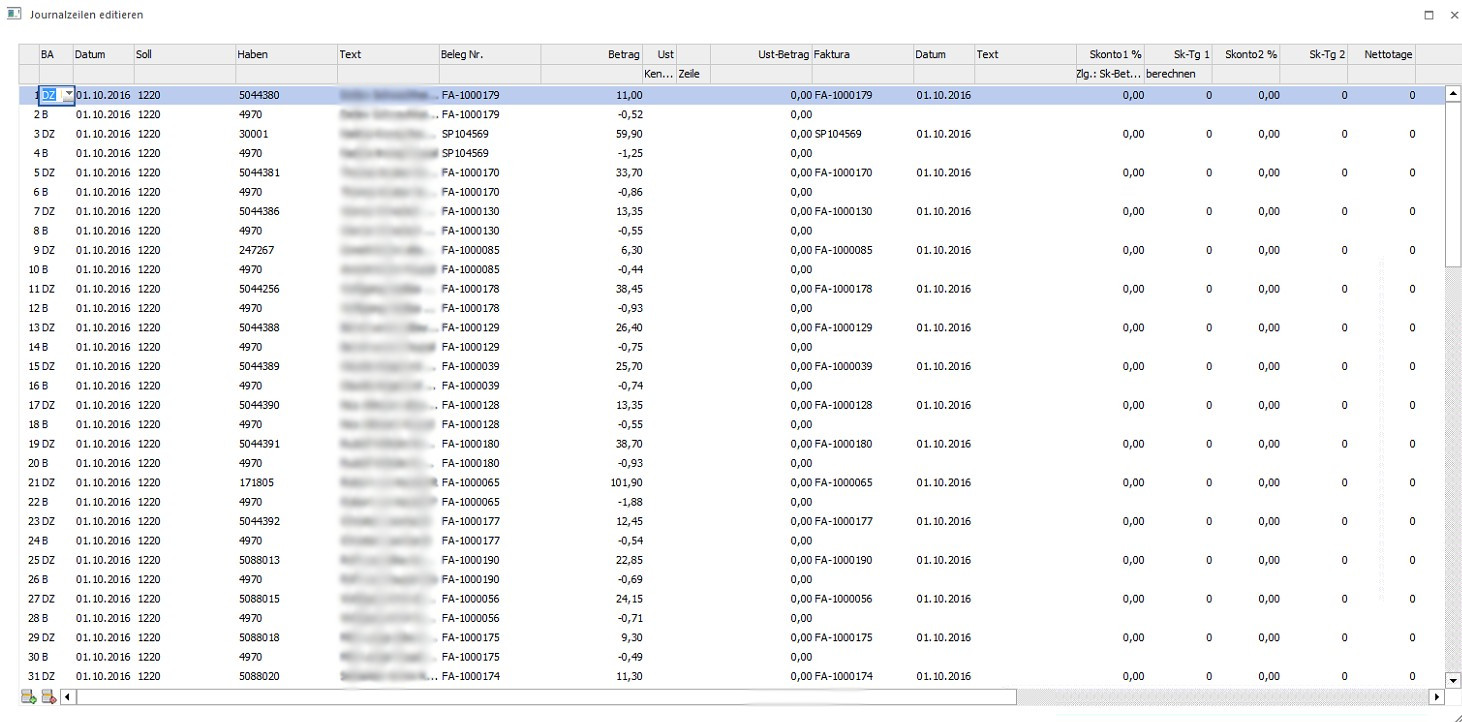Maximize the Journalzeilen editieren window

pyautogui.click(x=1429, y=15)
